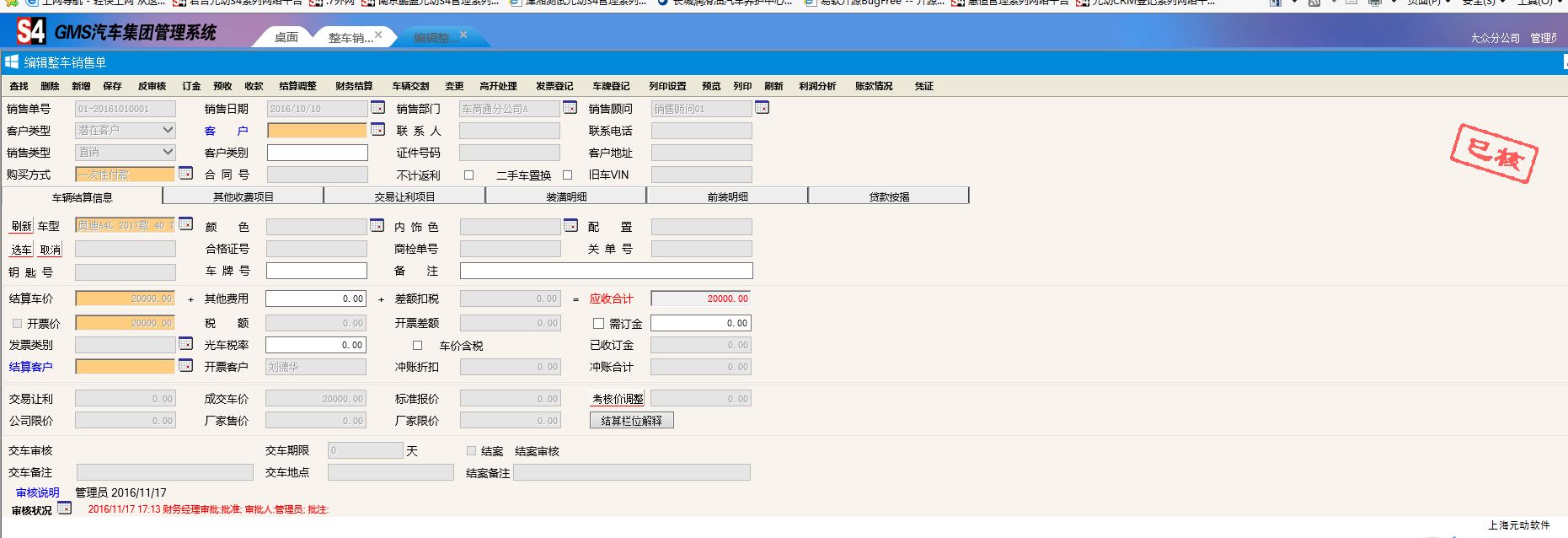Click the lookup icon beside 销售部门
This screenshot has width=1568, height=538.
pyautogui.click(x=570, y=108)
